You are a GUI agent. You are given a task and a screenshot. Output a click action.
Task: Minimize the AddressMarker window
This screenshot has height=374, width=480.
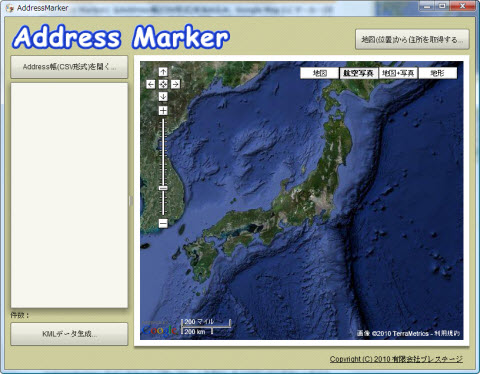pos(428,5)
